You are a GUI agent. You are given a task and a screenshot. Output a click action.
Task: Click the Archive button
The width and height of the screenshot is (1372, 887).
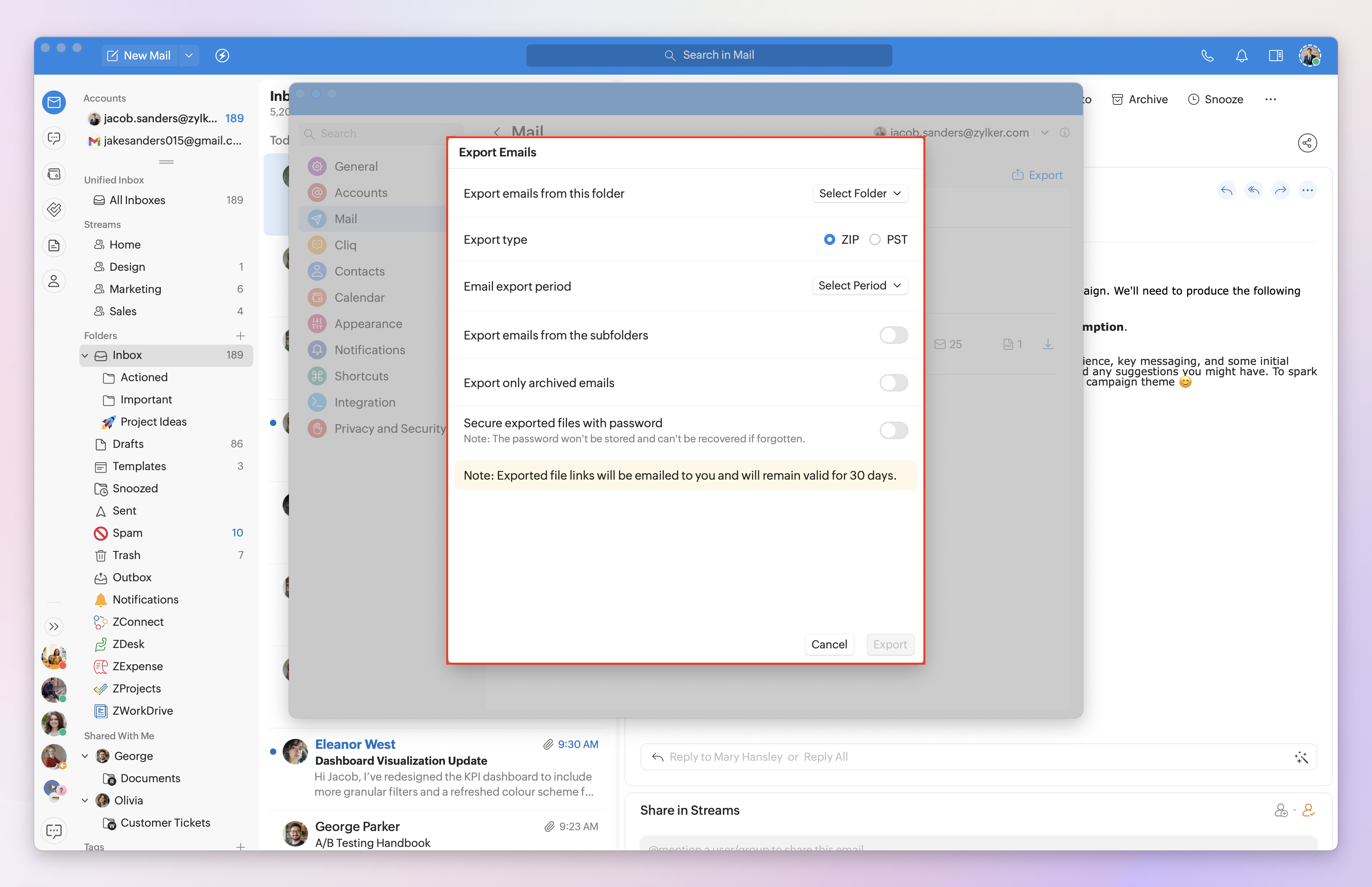click(x=1139, y=99)
